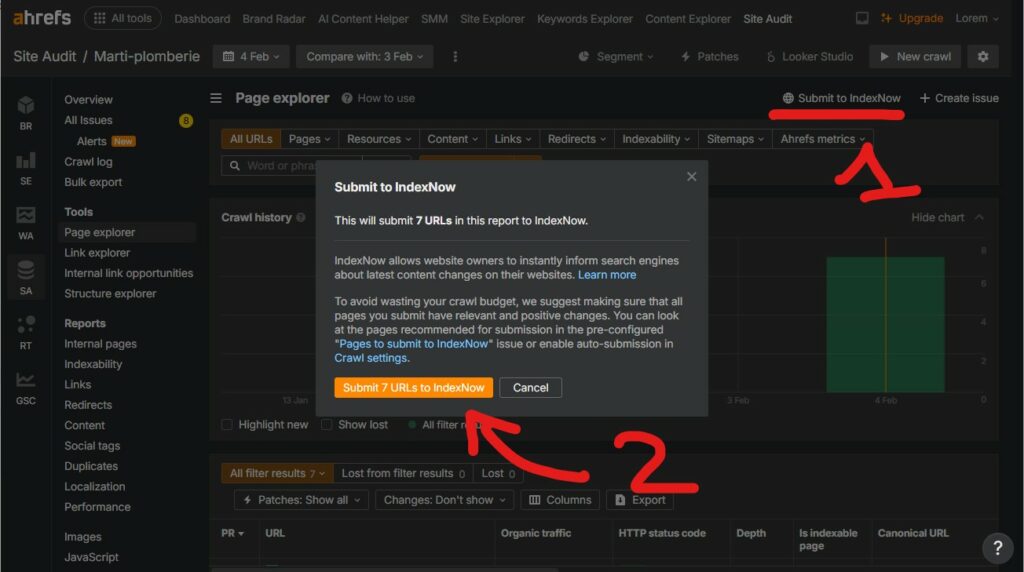Screen dimensions: 1024x572
Task: Open Content Explorer in the top menu
Action: 688,19
